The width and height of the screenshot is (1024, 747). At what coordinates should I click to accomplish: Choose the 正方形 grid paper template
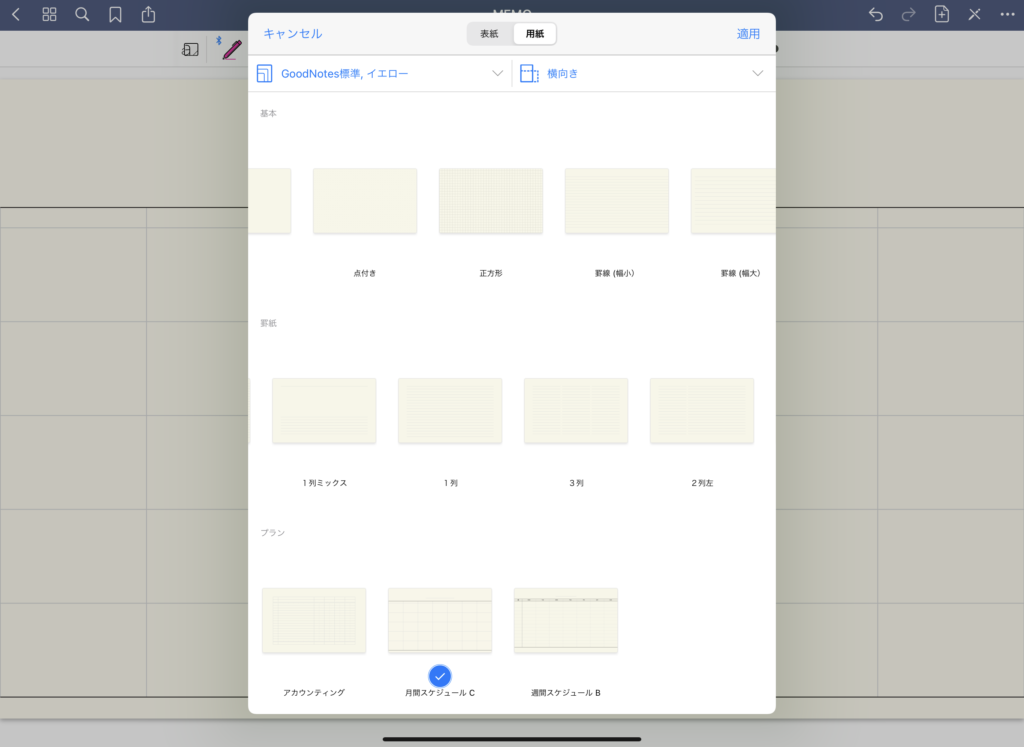491,201
